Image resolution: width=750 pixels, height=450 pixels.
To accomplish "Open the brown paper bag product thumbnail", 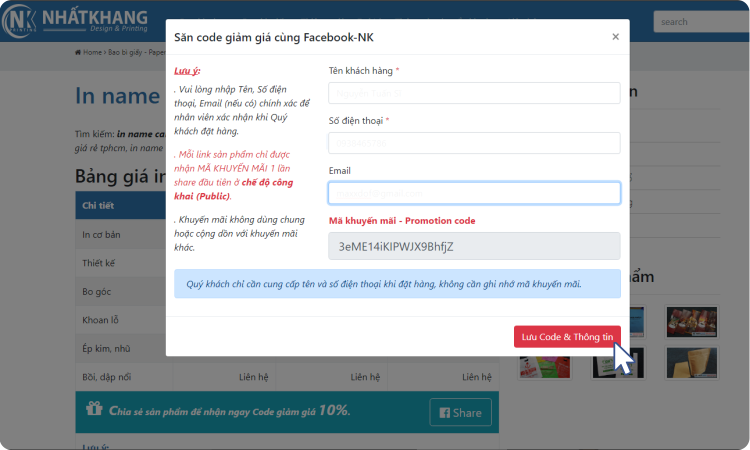I will (692, 363).
